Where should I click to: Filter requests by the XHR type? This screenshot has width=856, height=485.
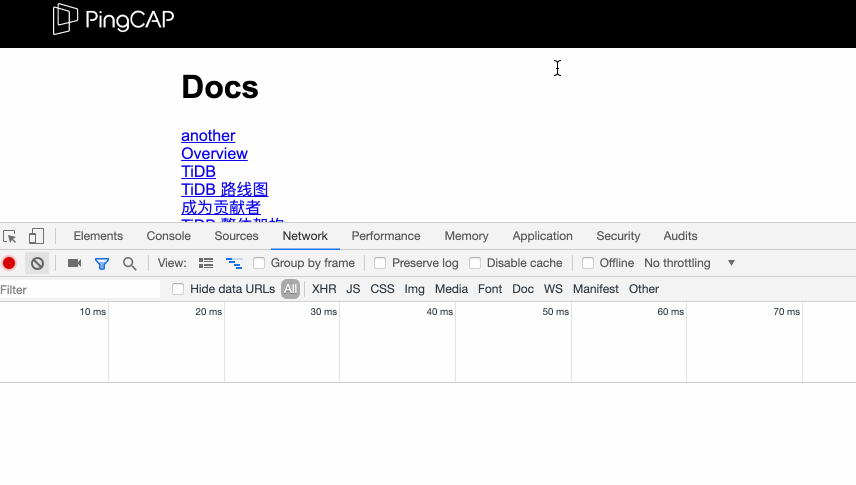(324, 289)
